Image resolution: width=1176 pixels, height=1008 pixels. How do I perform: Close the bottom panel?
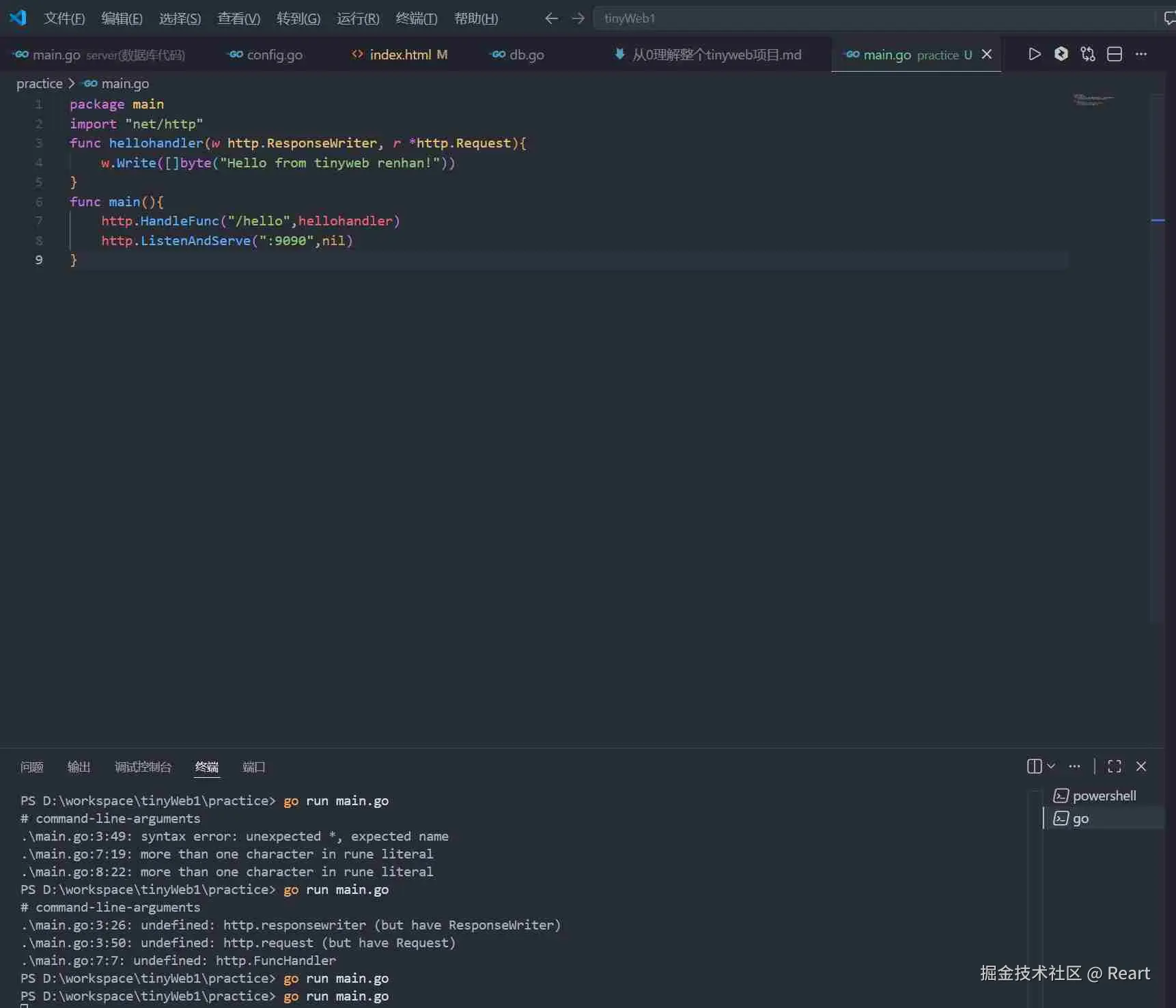click(x=1141, y=766)
